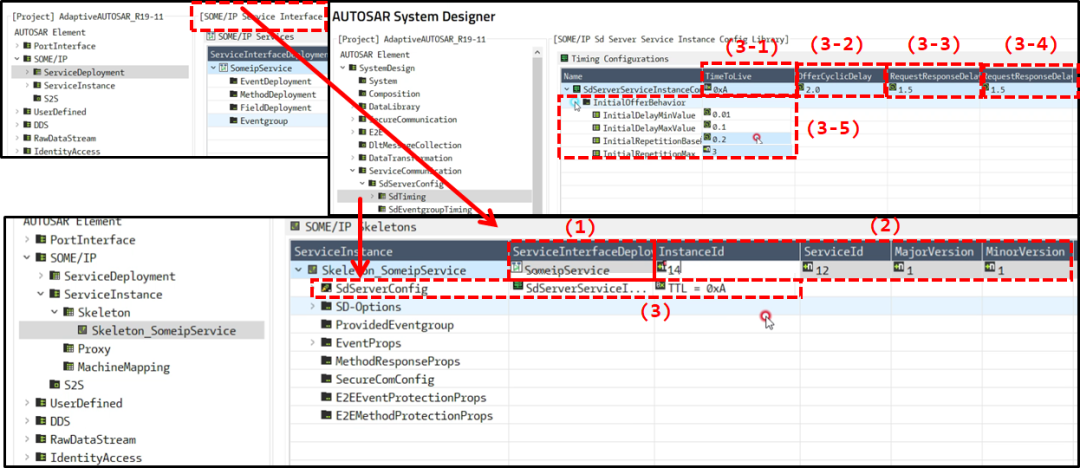Click the MethodDeployment folder icon
1080x468 pixels.
click(233, 94)
